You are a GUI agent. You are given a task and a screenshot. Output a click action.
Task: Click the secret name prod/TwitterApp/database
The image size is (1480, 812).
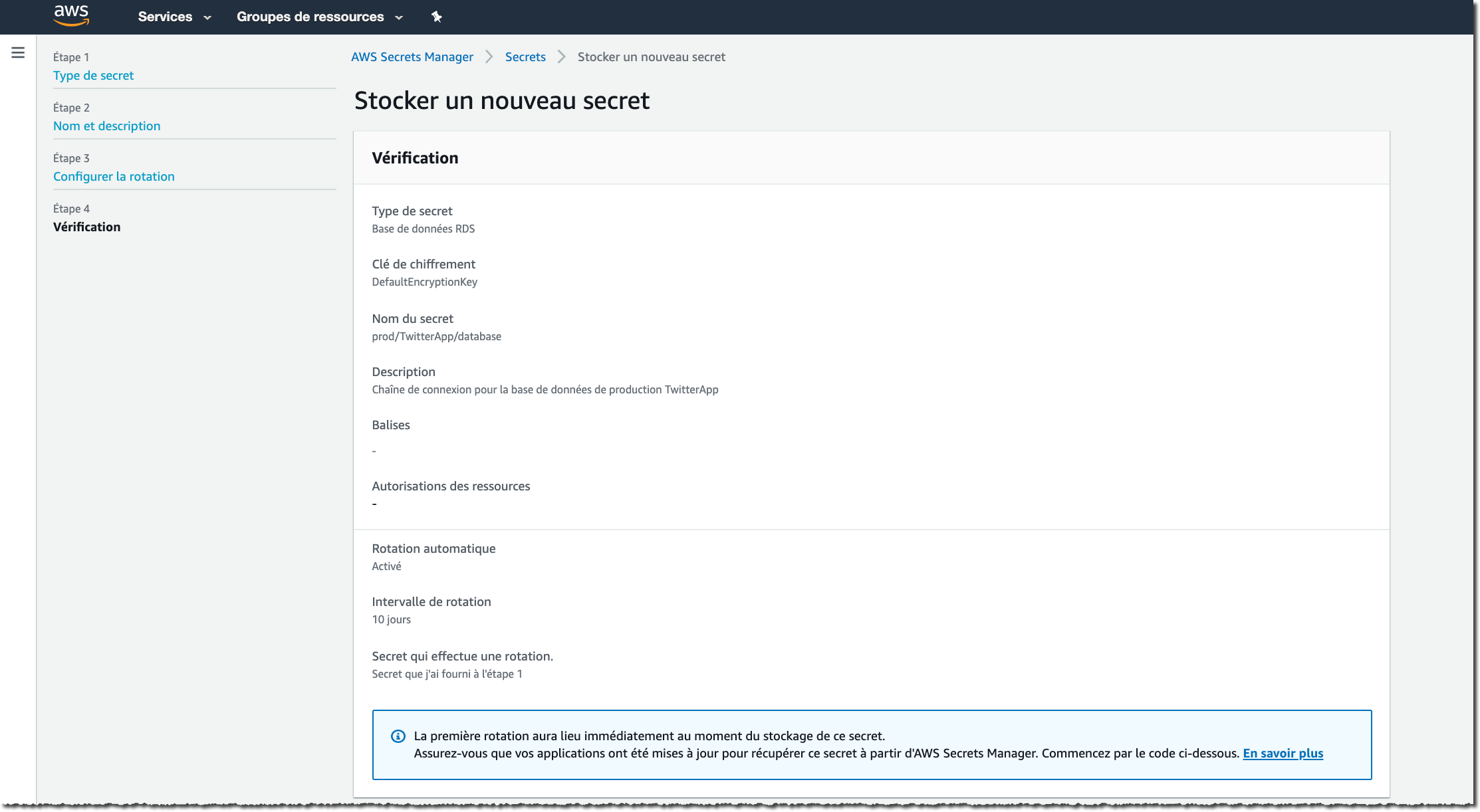pyautogui.click(x=436, y=337)
